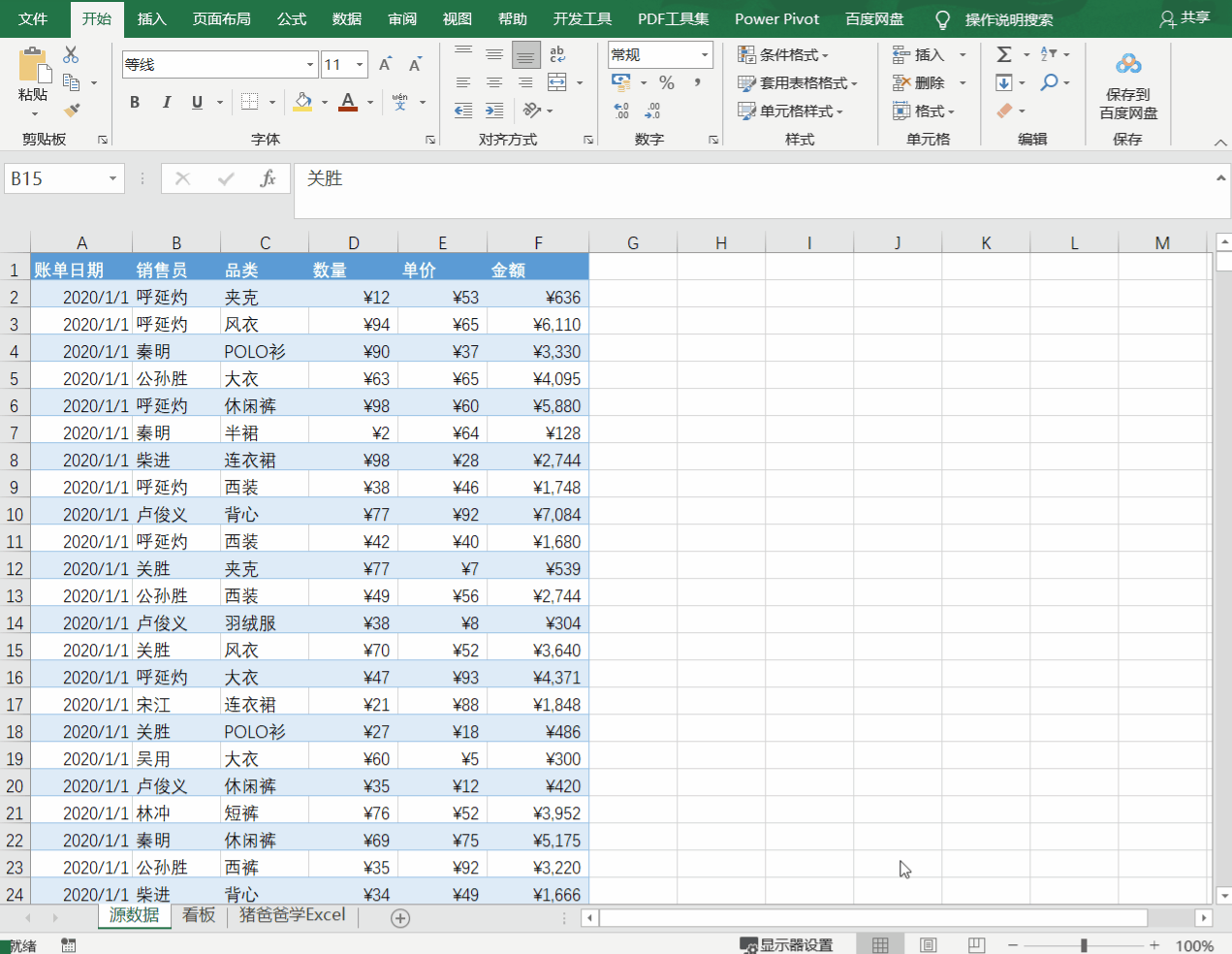The height and width of the screenshot is (954, 1232).
Task: Switch to the 数据 tab
Action: pyautogui.click(x=346, y=19)
